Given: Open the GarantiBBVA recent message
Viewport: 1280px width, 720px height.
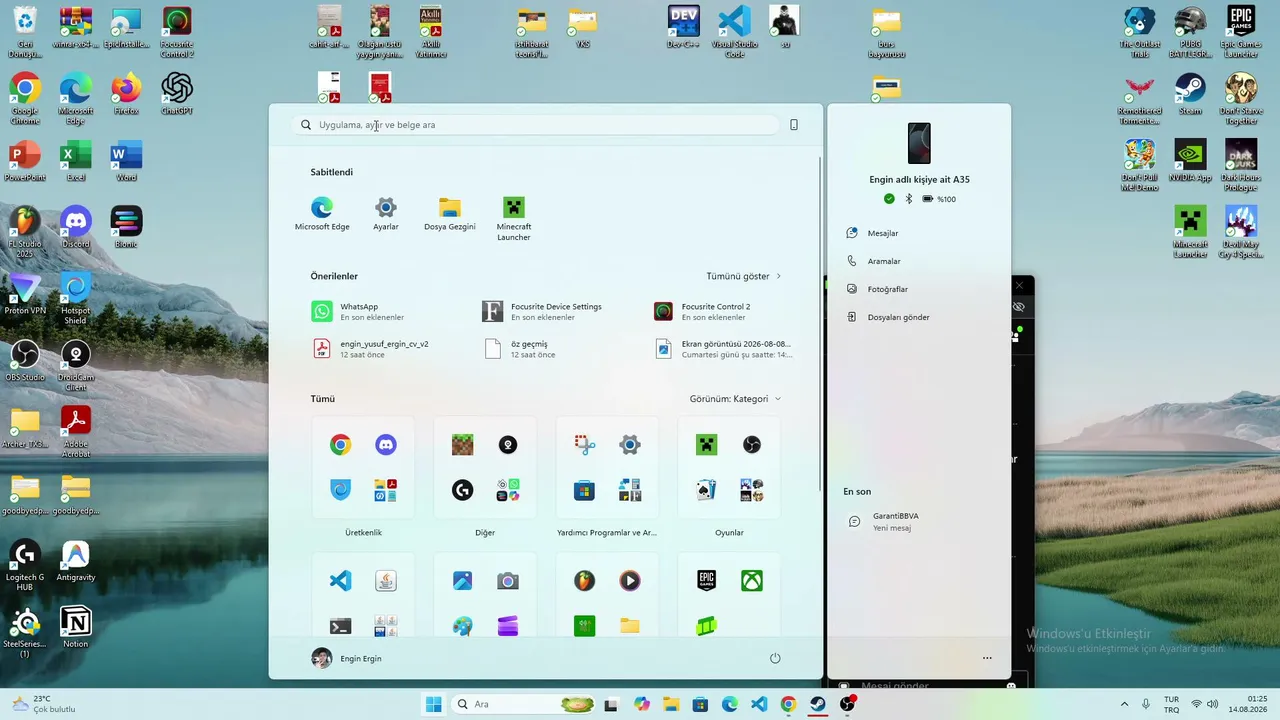Looking at the screenshot, I should point(884,521).
